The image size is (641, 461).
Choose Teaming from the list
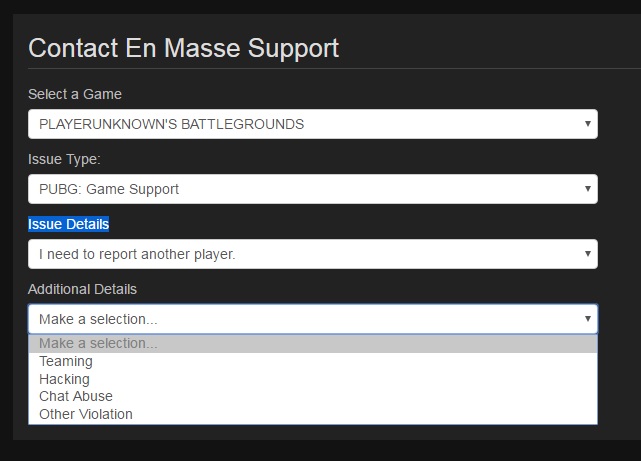(66, 361)
